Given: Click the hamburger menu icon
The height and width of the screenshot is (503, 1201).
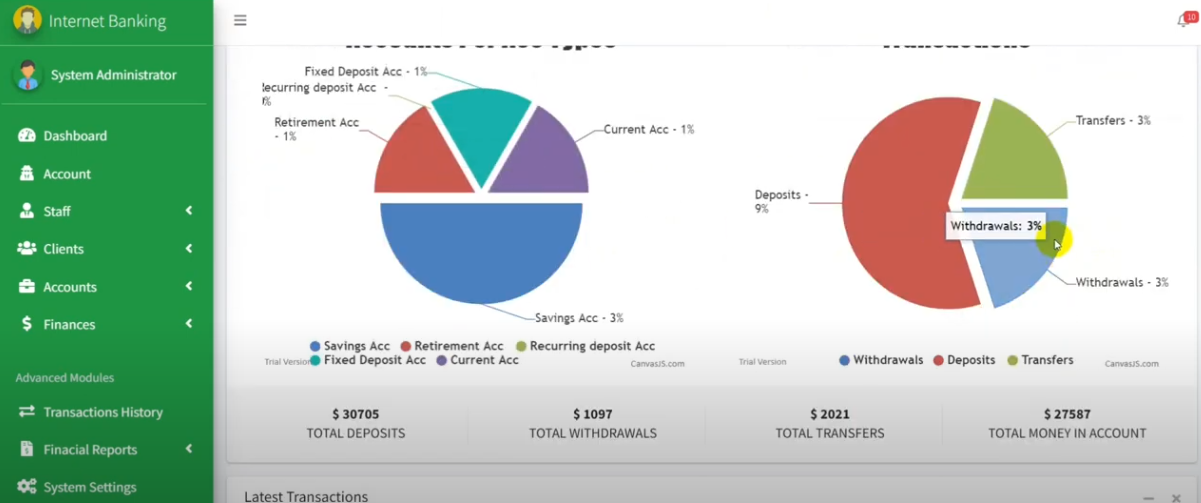Looking at the screenshot, I should click(x=240, y=20).
